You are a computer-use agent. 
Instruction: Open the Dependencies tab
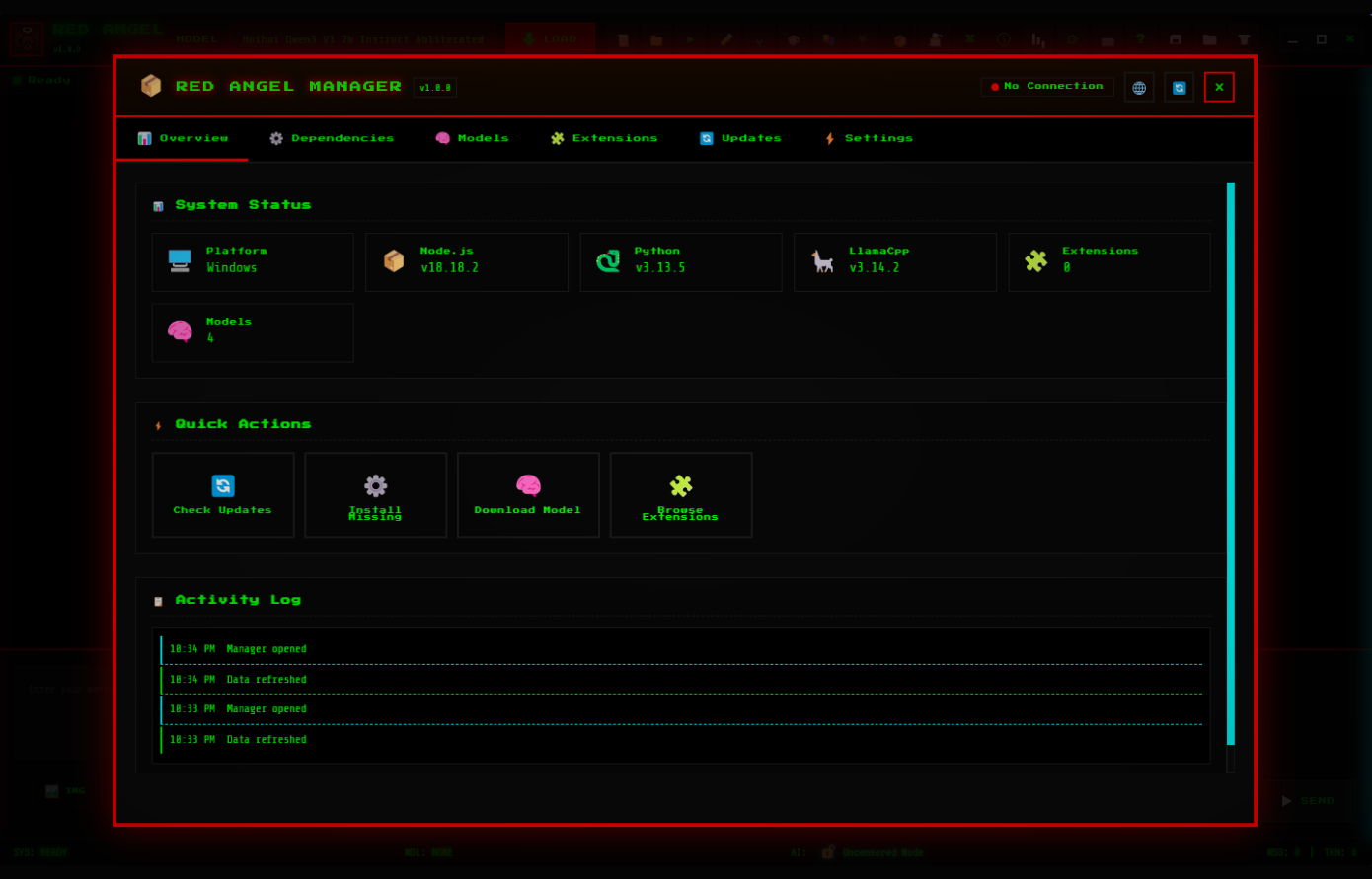[x=332, y=139]
